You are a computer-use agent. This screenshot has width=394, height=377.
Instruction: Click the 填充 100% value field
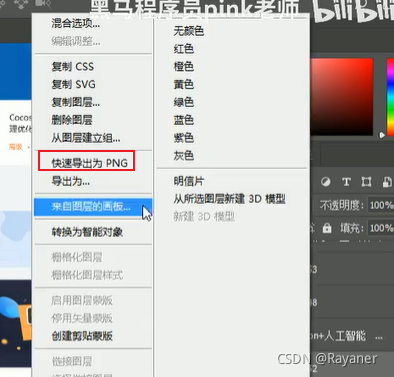(x=381, y=228)
